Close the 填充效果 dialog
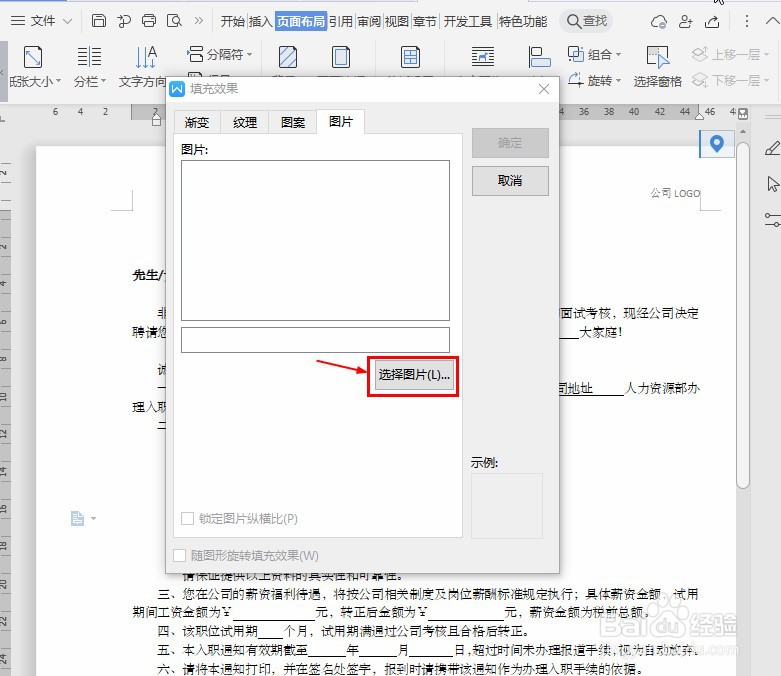The width and height of the screenshot is (781, 676). [544, 89]
